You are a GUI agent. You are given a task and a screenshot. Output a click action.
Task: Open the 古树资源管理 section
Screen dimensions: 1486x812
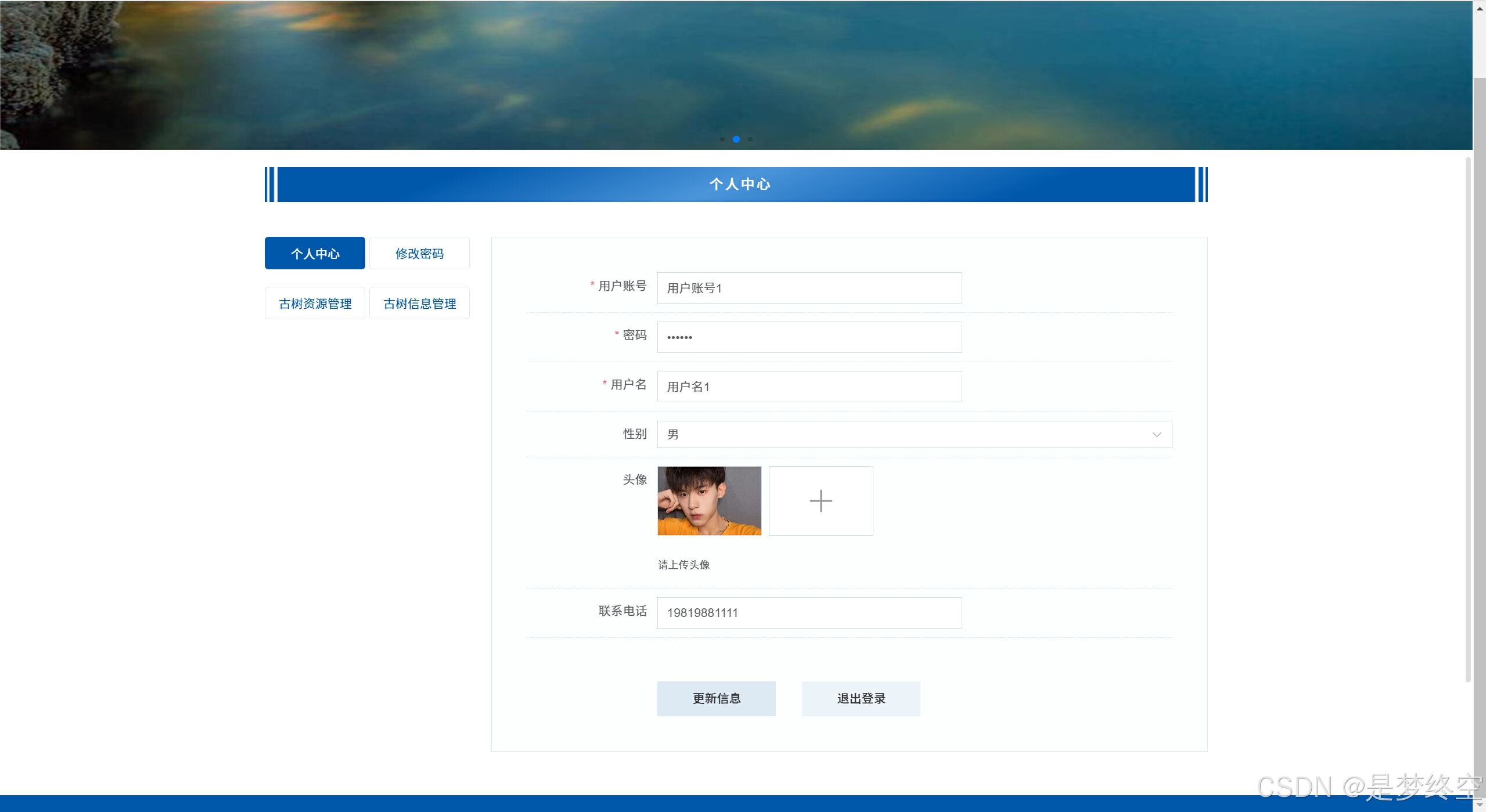pyautogui.click(x=315, y=303)
